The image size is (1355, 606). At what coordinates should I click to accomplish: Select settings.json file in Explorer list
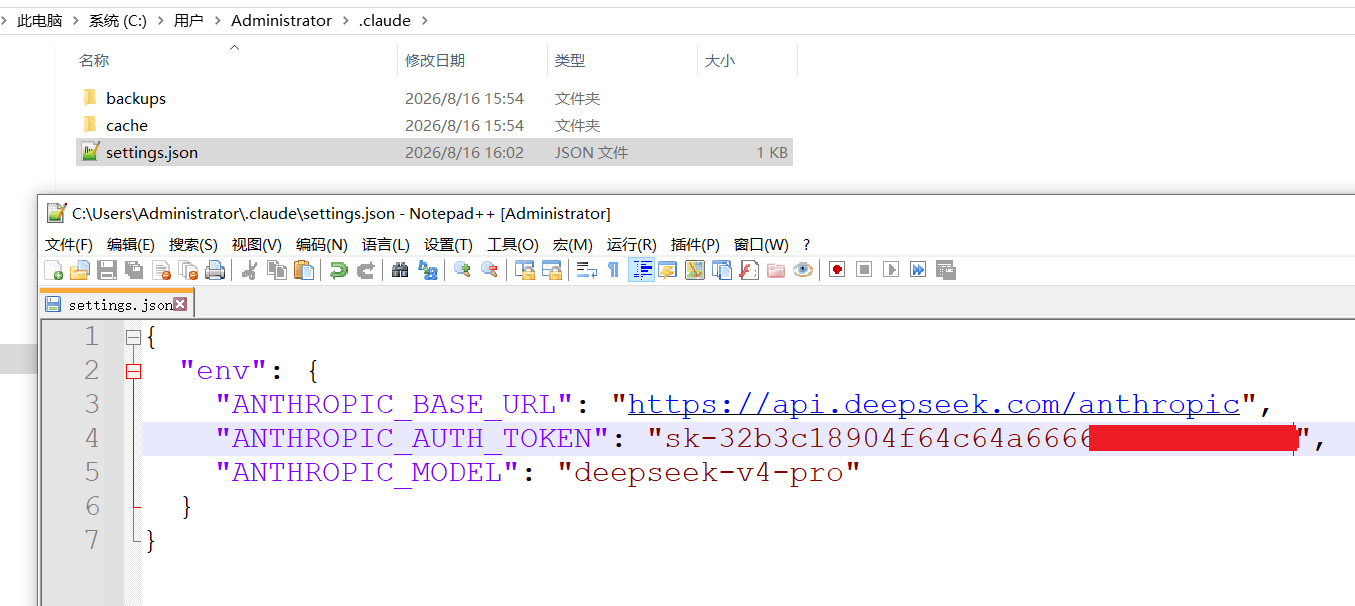point(434,152)
